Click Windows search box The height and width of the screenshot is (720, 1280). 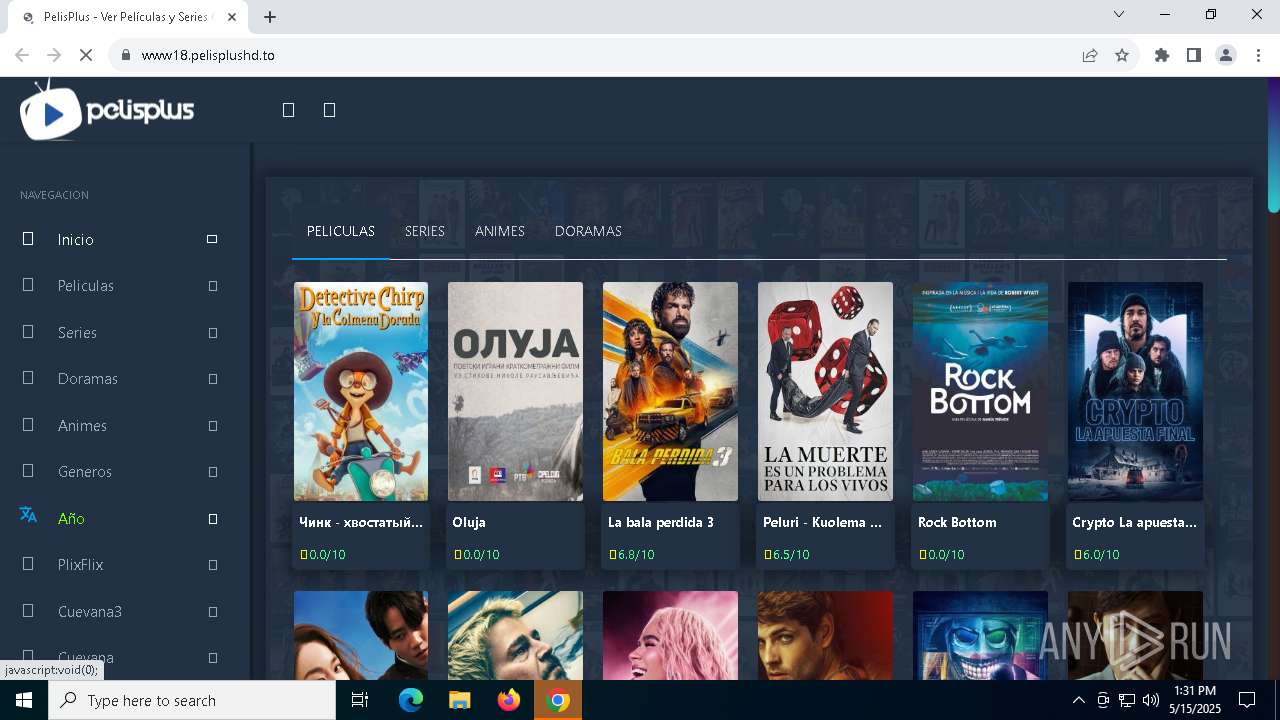click(x=192, y=700)
